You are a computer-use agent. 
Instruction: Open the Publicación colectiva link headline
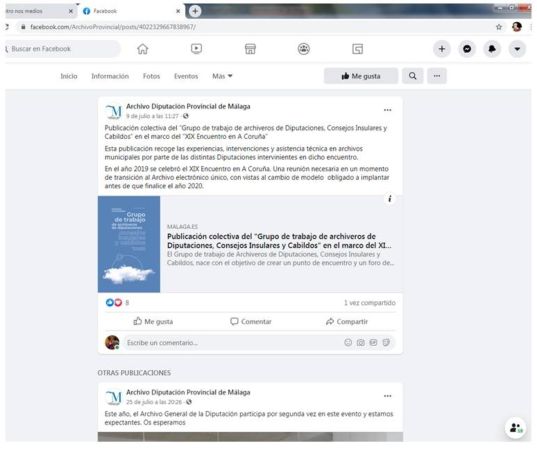coord(279,241)
